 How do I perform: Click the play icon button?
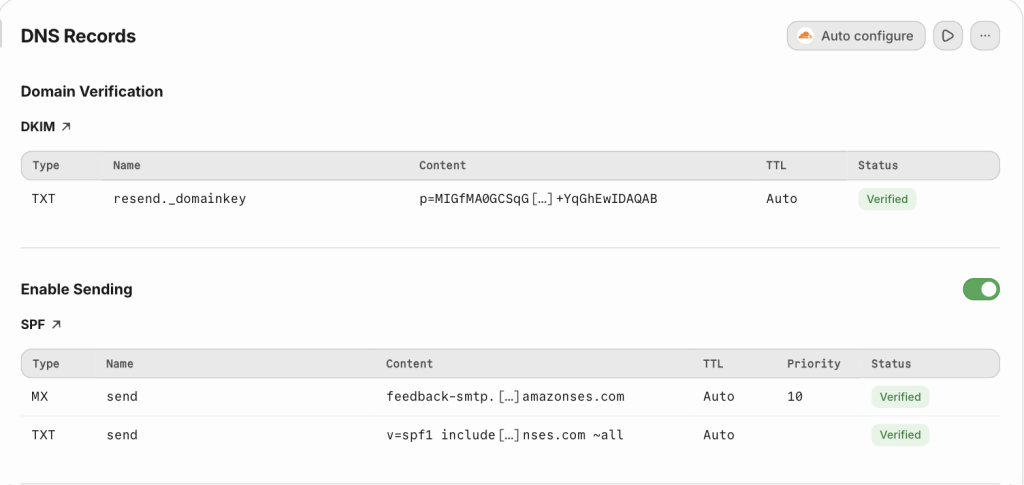pos(948,36)
